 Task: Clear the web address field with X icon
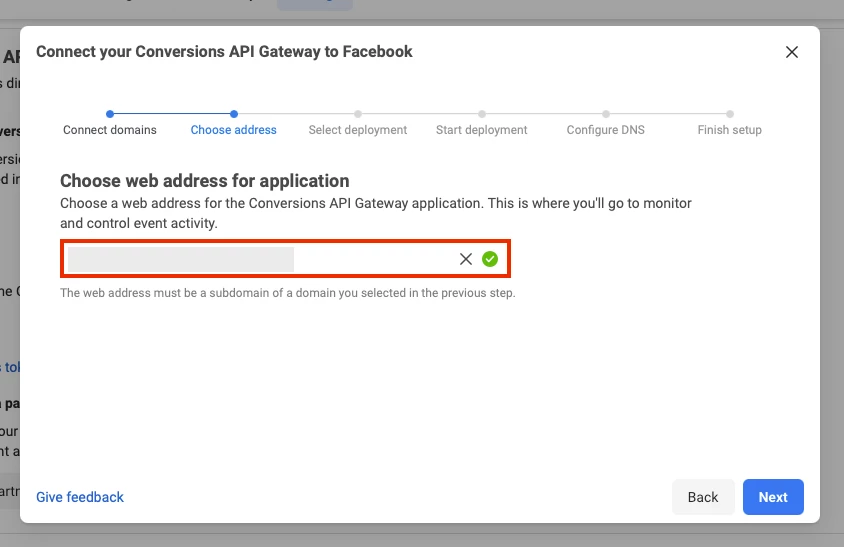[x=466, y=259]
